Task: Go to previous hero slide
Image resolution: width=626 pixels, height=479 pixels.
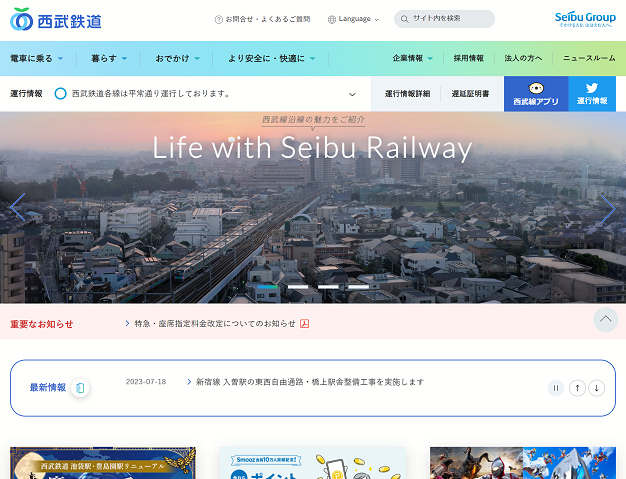Action: click(x=18, y=207)
